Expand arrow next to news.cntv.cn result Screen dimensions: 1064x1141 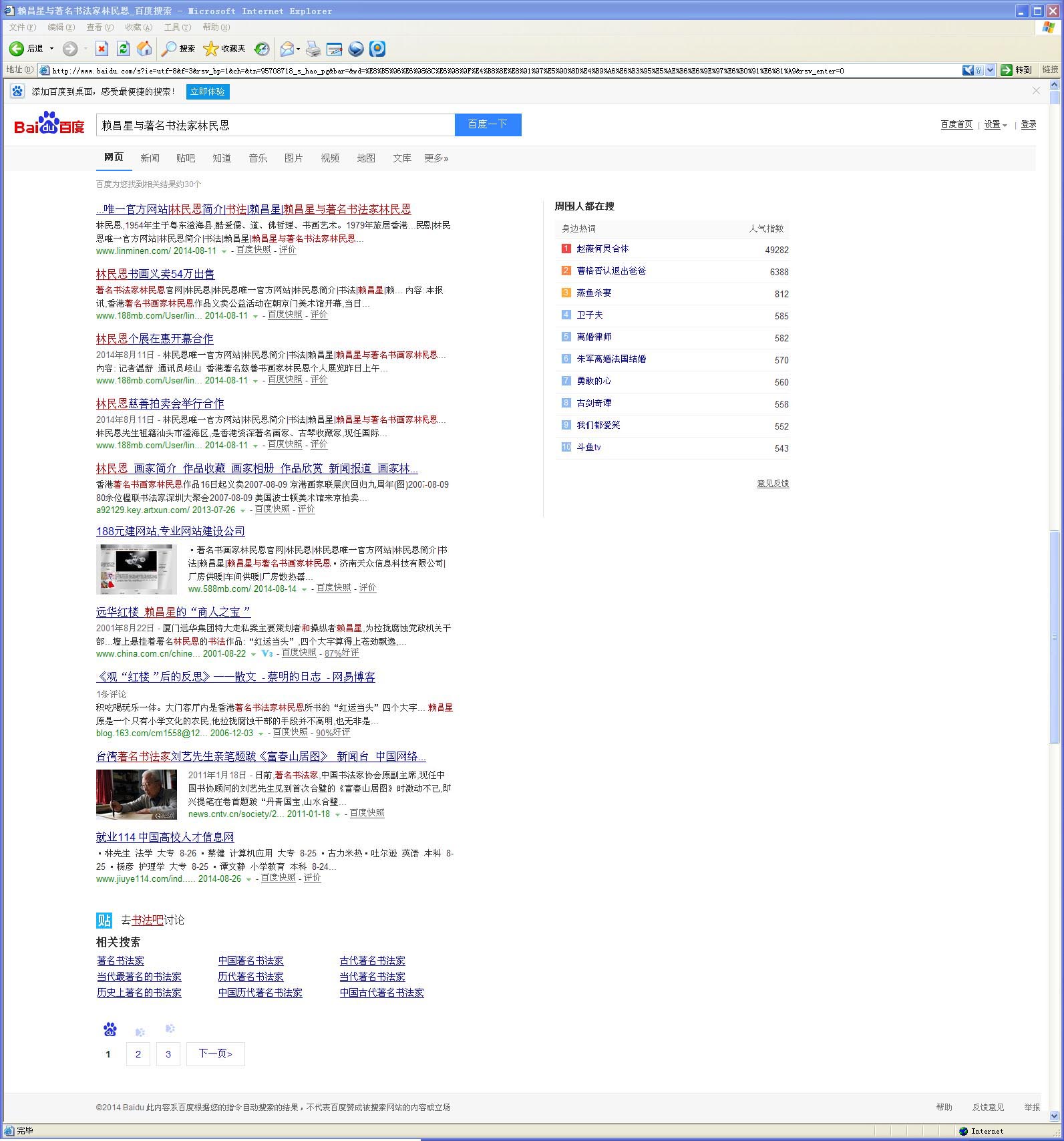click(337, 815)
